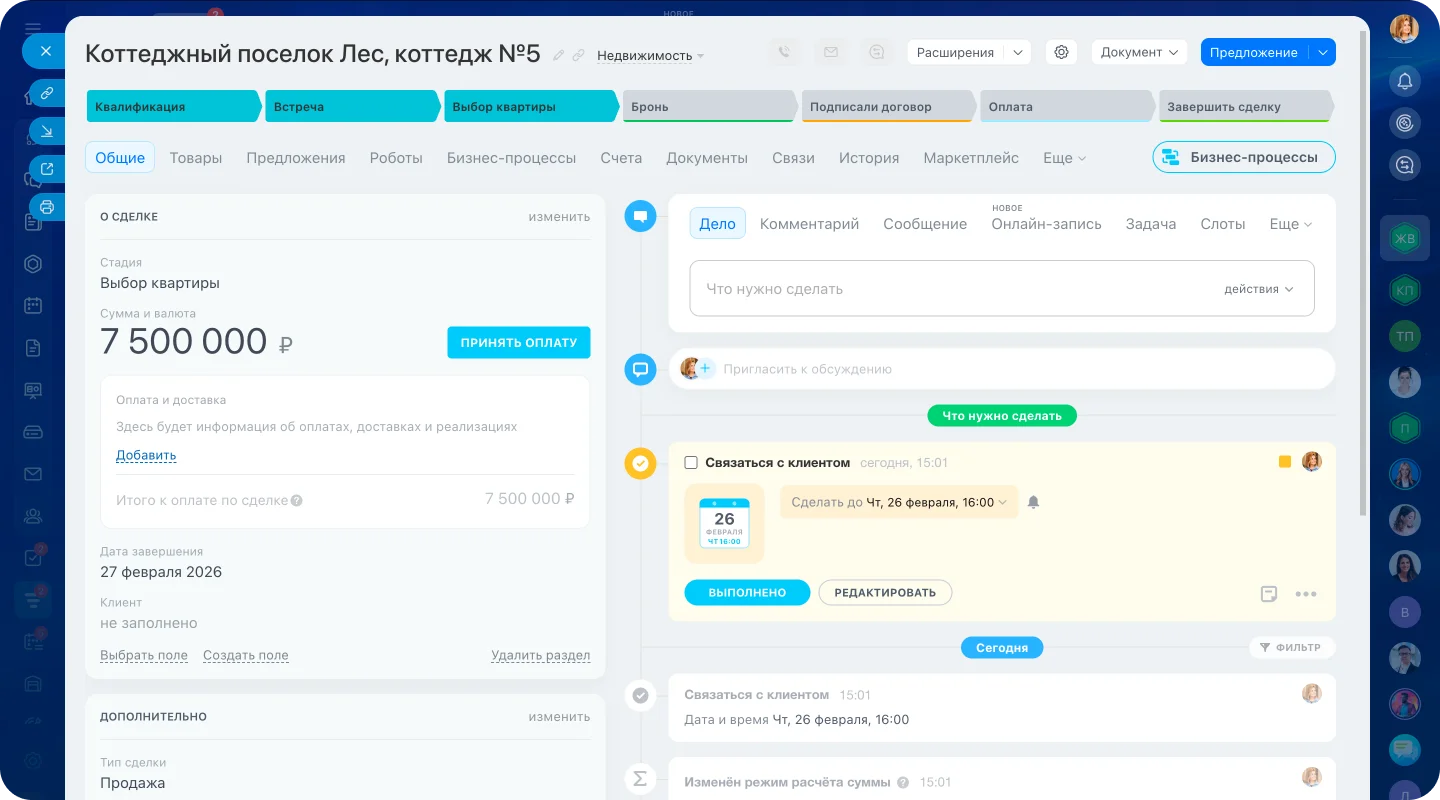This screenshot has height=800, width=1440.
Task: Open the chat icon next to email
Action: [877, 51]
